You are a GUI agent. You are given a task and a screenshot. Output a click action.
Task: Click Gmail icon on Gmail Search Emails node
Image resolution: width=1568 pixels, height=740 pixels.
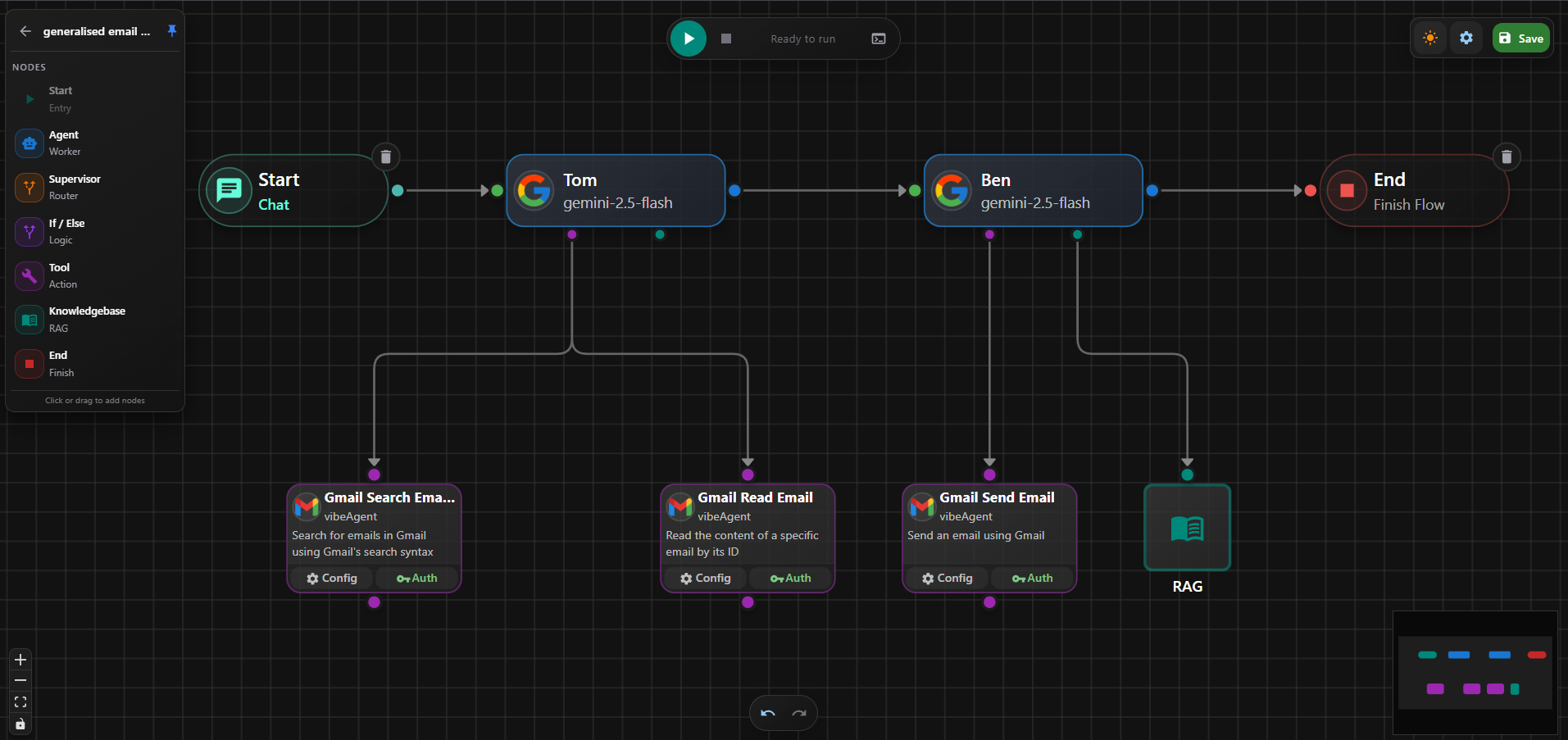point(307,506)
